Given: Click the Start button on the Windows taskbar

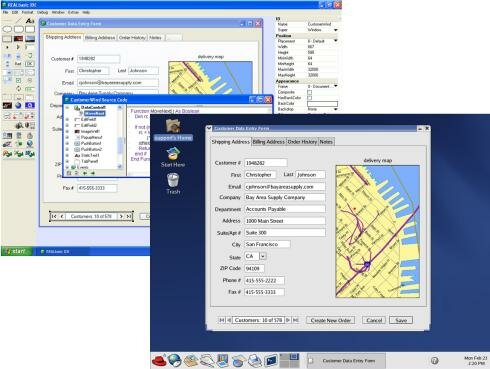Looking at the screenshot, I should click(x=17, y=251).
